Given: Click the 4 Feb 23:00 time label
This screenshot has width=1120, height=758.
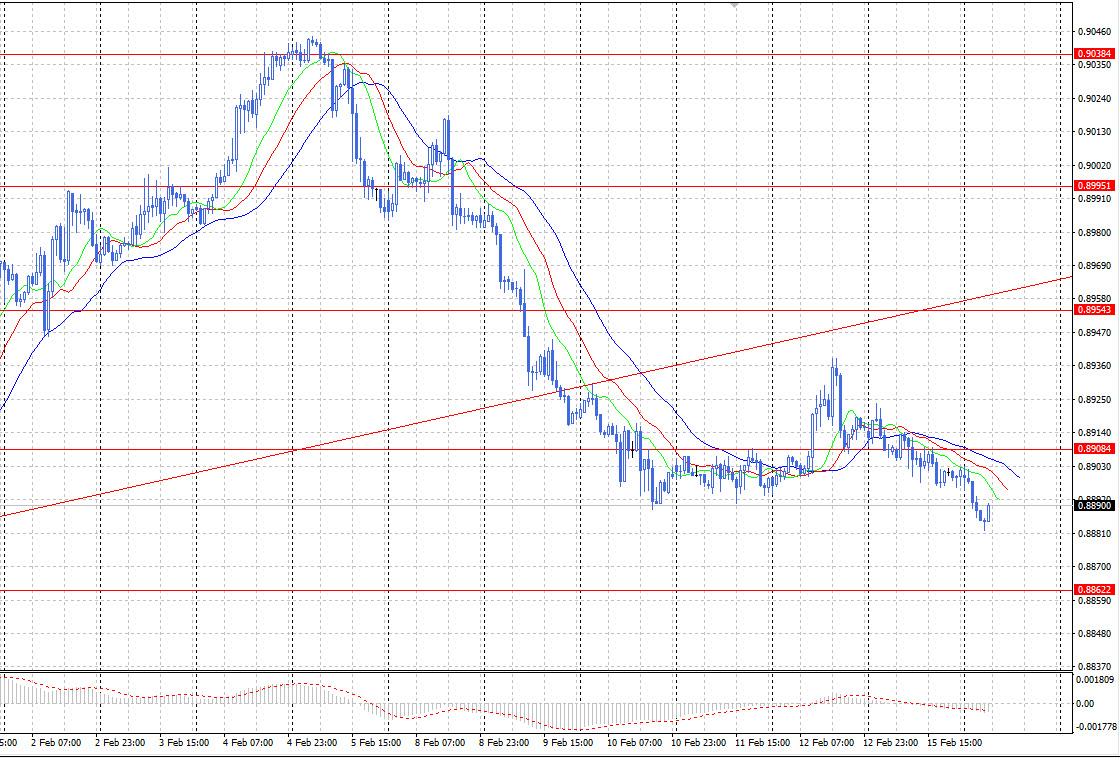Looking at the screenshot, I should tap(312, 742).
